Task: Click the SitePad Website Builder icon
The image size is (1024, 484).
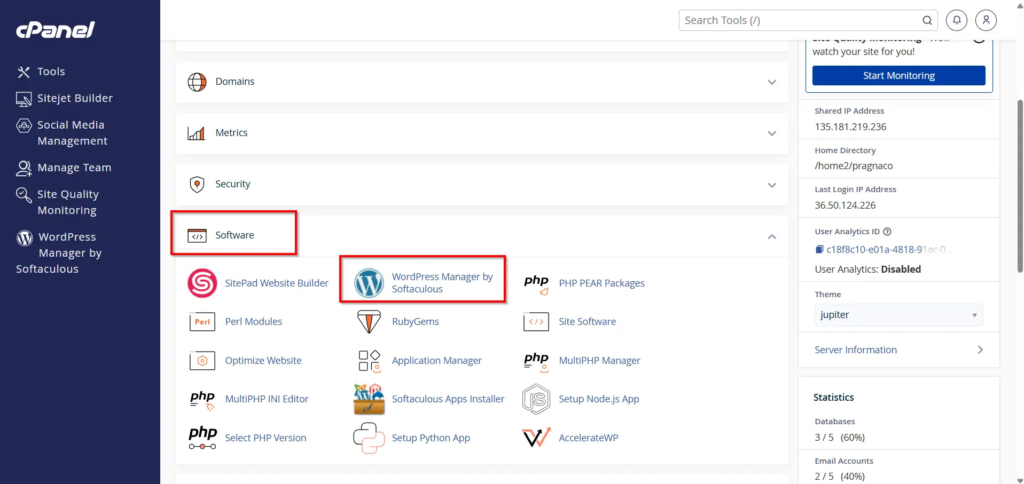Action: pos(202,283)
